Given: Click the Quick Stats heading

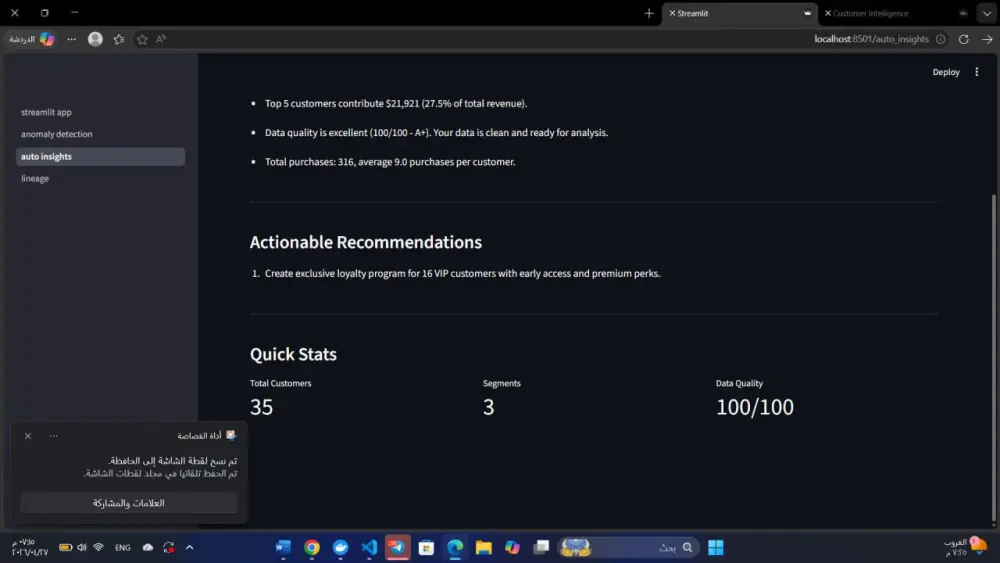Looking at the screenshot, I should click(x=293, y=355).
